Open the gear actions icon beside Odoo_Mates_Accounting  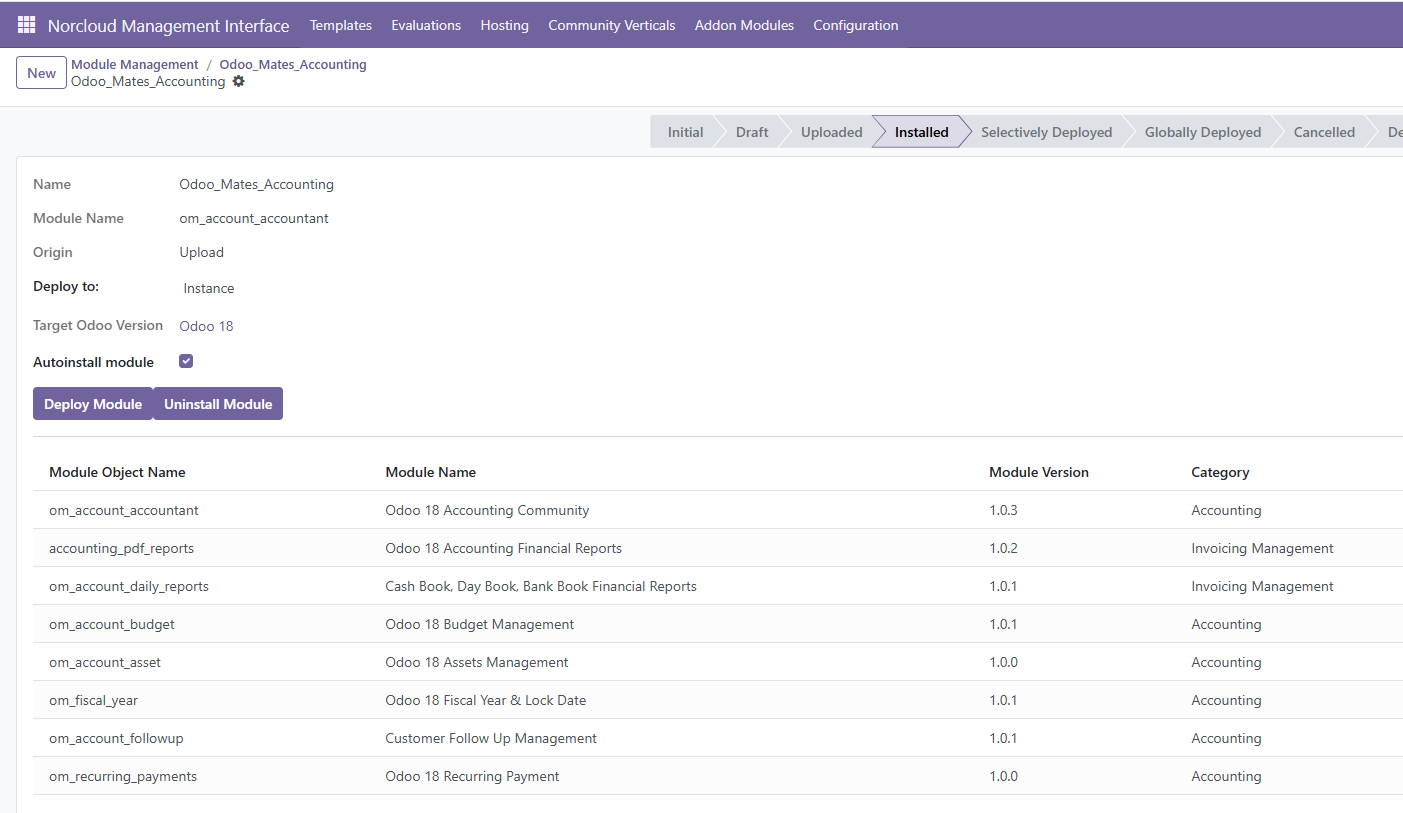238,82
